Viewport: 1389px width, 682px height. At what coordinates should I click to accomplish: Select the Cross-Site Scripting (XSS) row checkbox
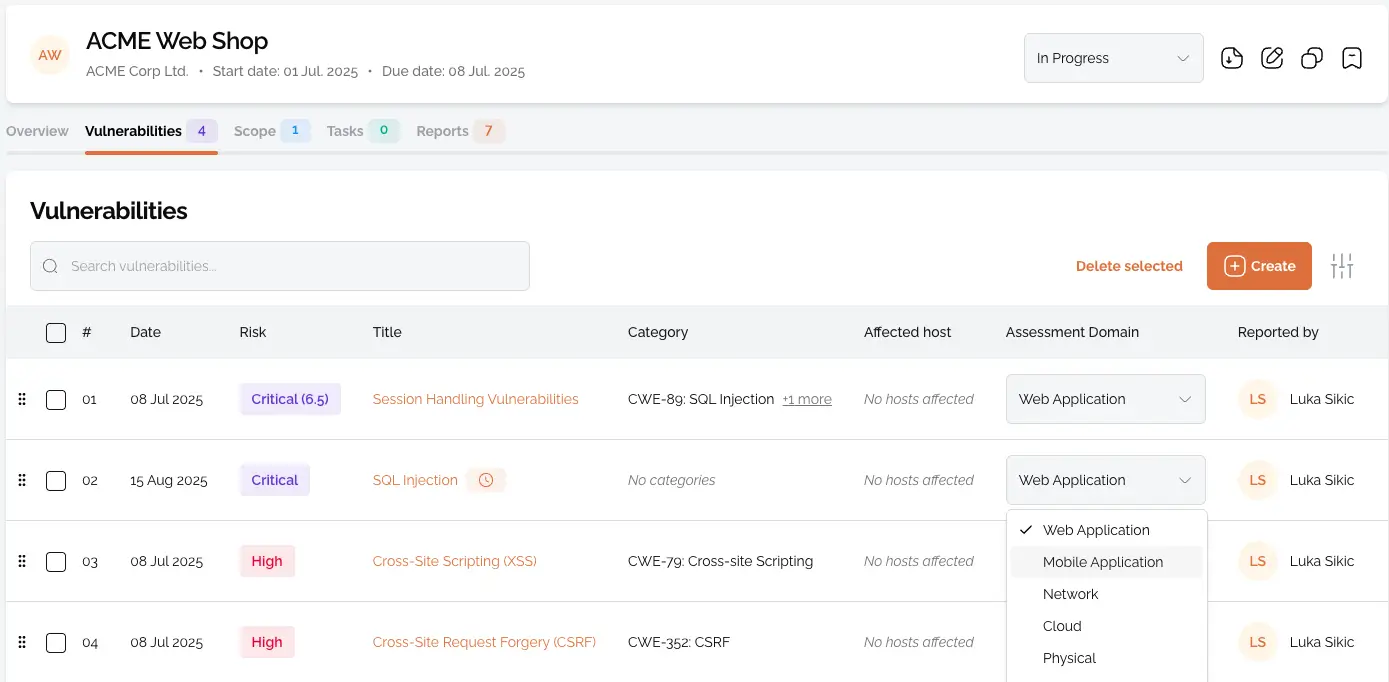[55, 561]
